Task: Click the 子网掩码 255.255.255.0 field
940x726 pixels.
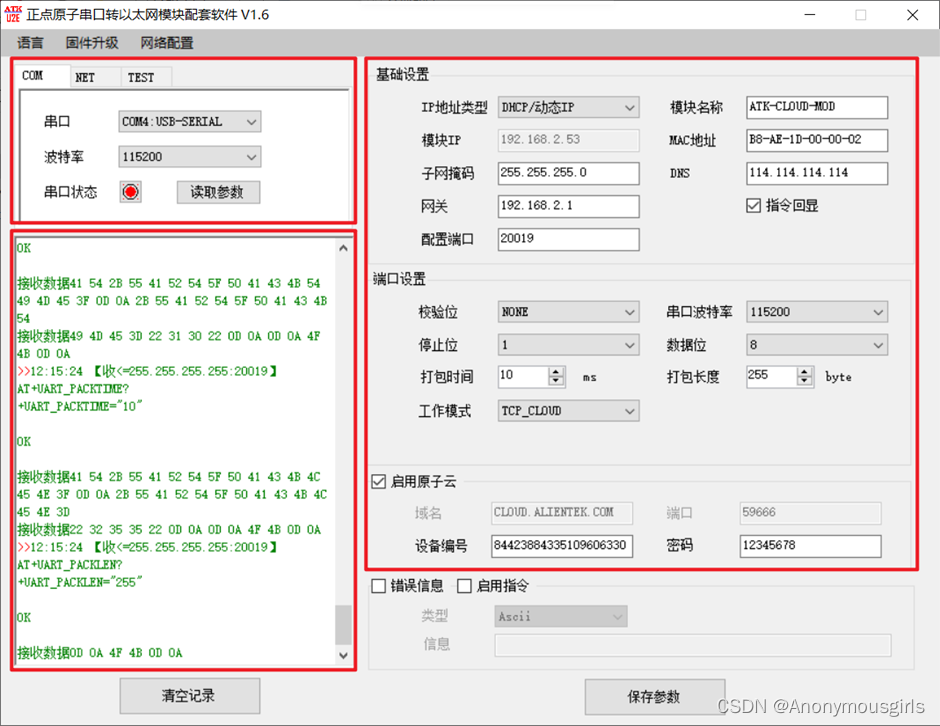Action: 568,173
